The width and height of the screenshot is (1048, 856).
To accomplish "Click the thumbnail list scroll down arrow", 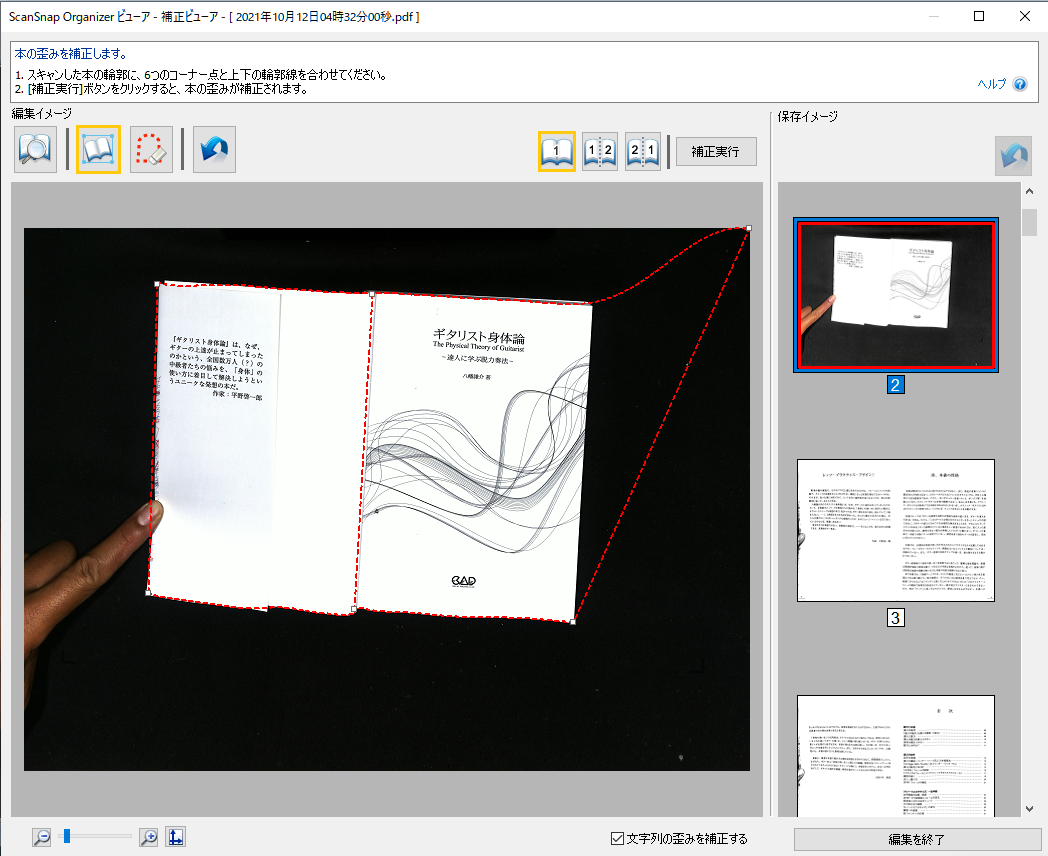I will point(1029,809).
